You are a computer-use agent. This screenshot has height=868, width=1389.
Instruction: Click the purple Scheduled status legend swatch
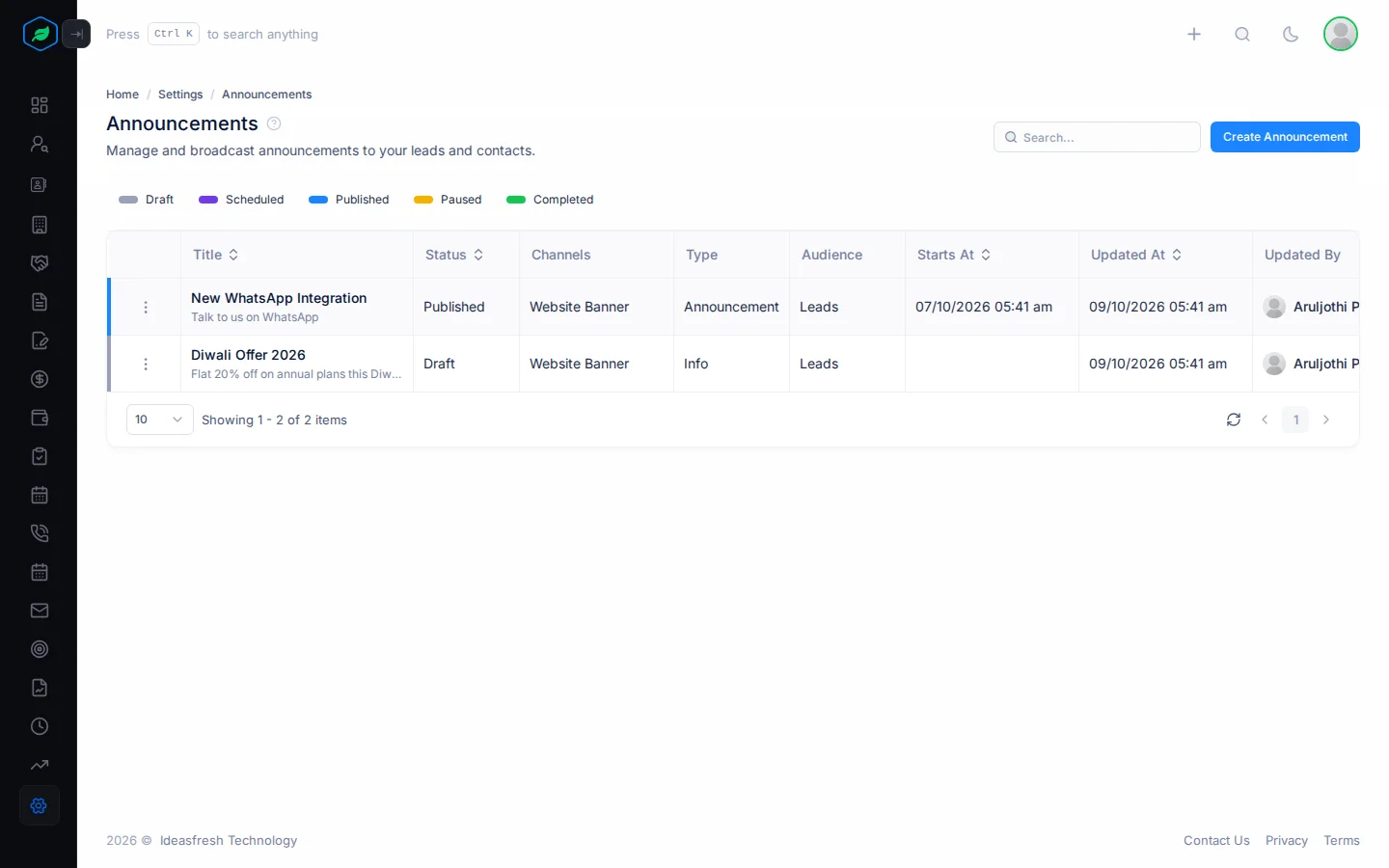(208, 200)
